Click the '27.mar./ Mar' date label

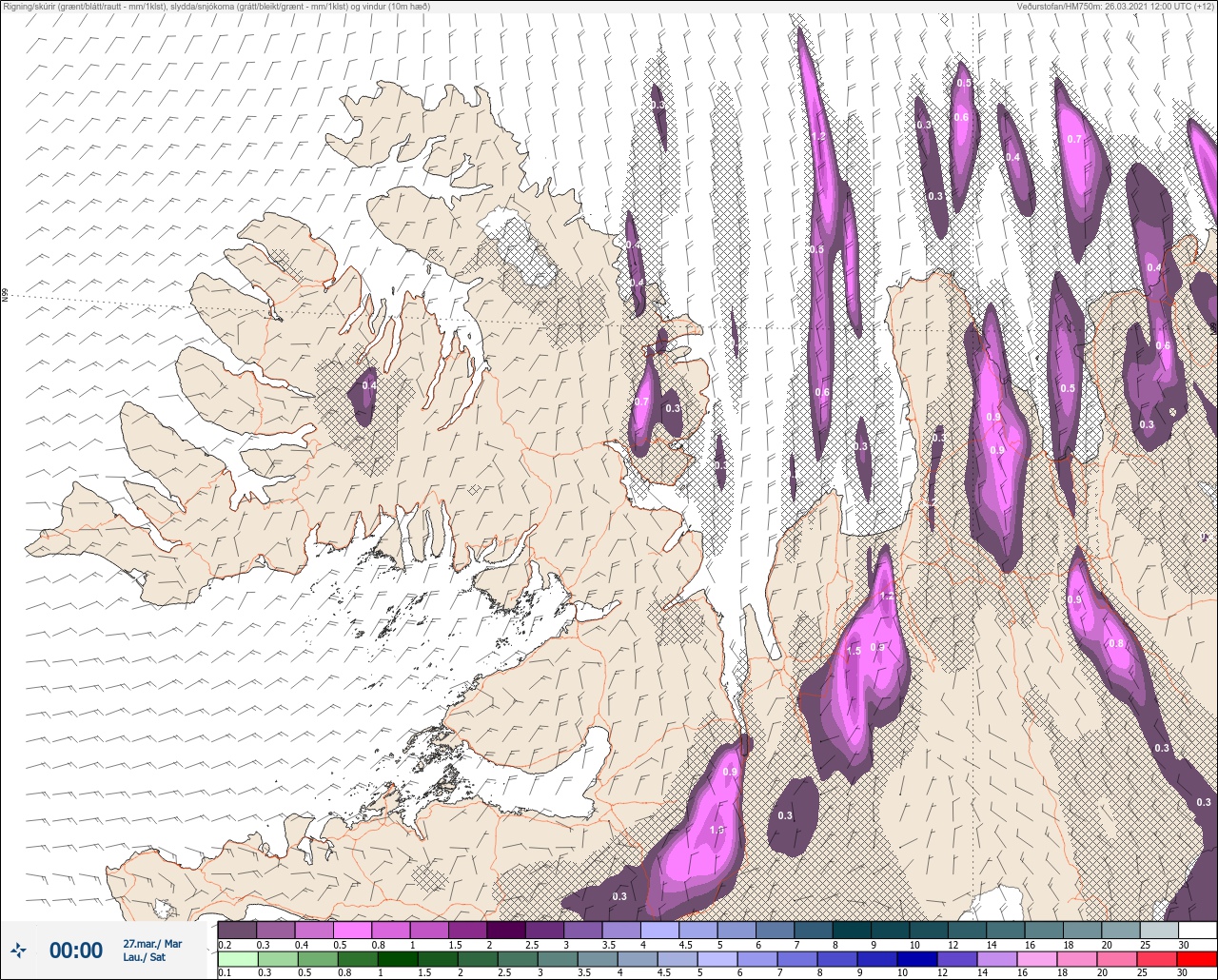(x=152, y=944)
